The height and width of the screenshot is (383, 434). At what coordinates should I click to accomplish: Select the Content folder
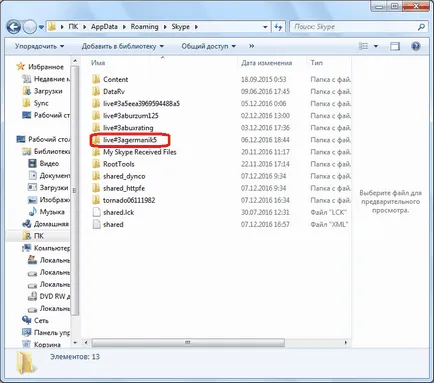[115, 79]
